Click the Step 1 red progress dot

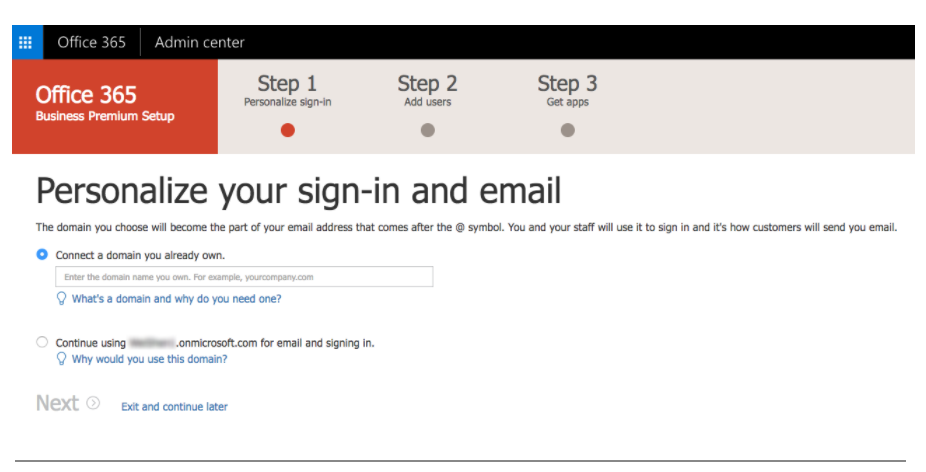tap(288, 130)
